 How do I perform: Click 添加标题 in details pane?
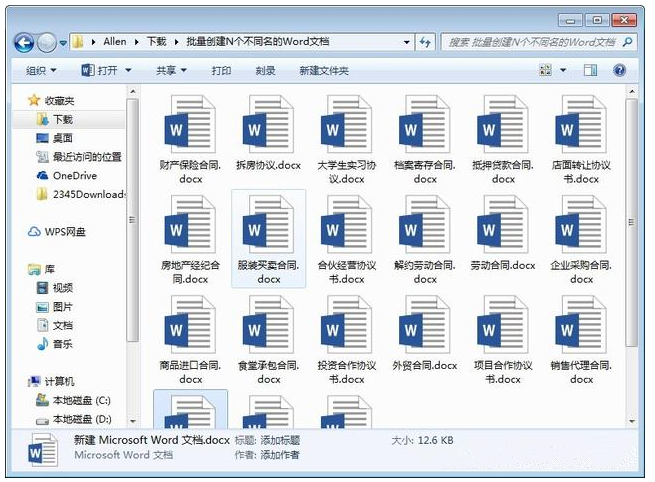280,440
